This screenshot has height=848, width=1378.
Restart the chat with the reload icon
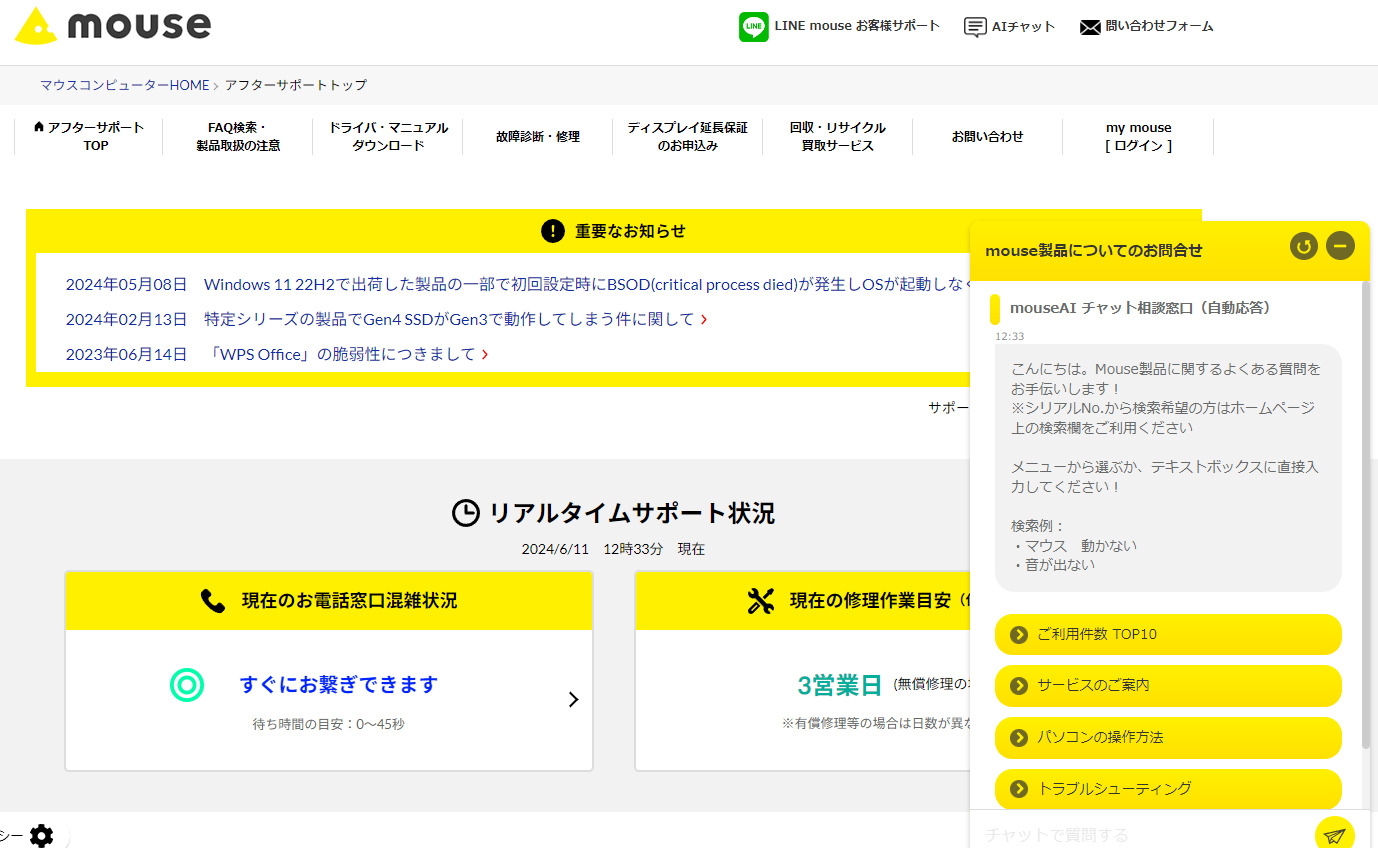(x=1303, y=246)
